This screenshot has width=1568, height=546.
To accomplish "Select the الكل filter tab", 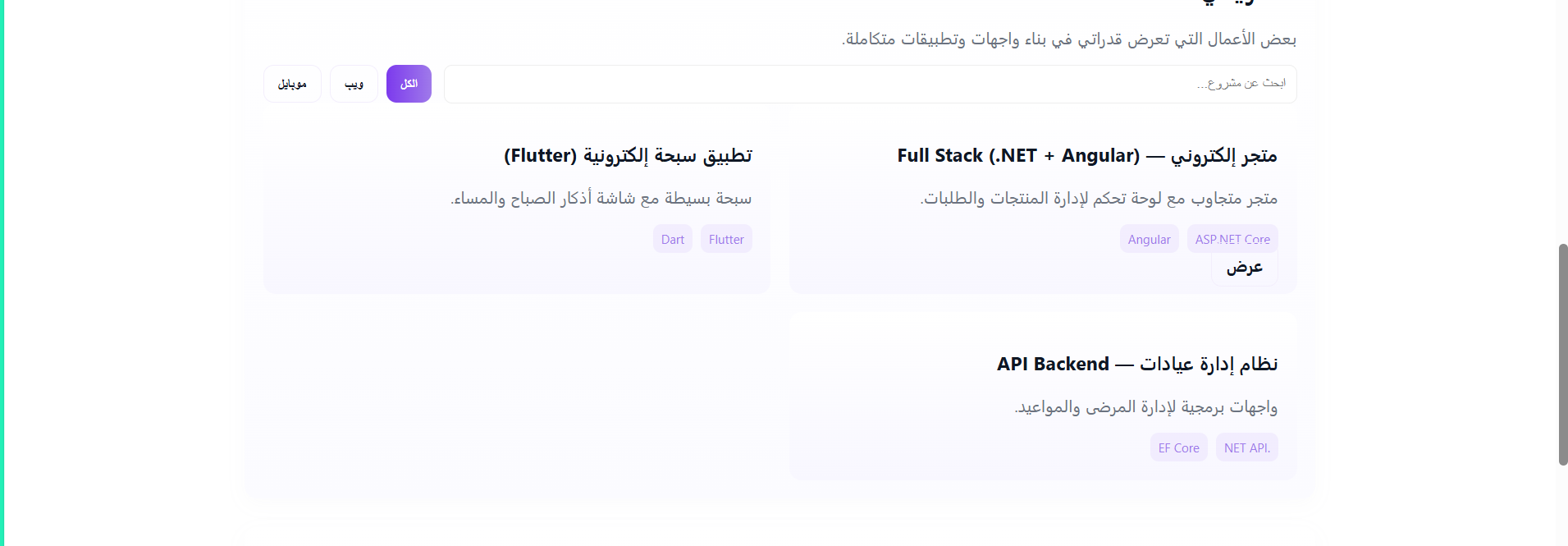I will pos(409,84).
